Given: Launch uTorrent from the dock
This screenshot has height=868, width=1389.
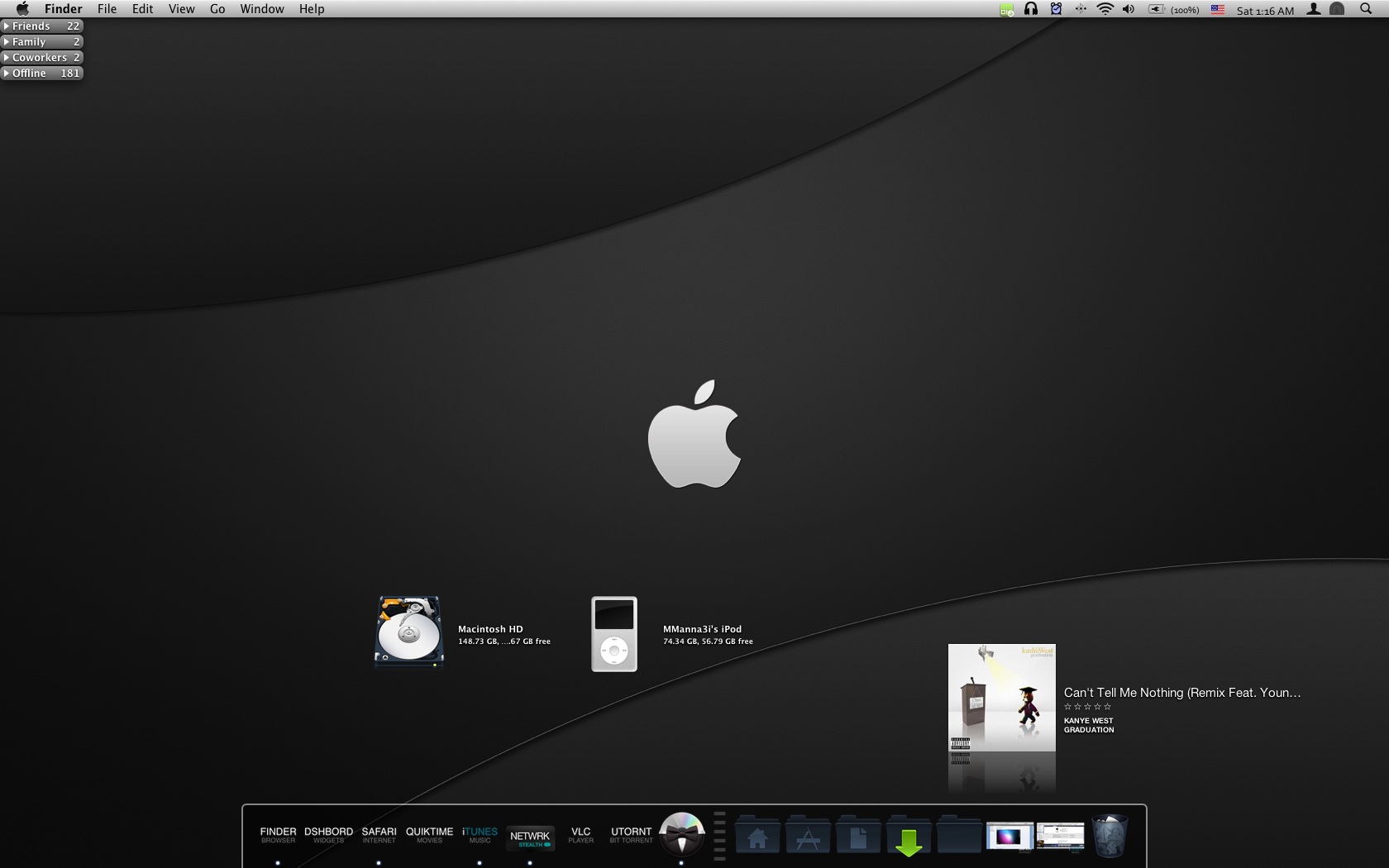Looking at the screenshot, I should (x=631, y=835).
